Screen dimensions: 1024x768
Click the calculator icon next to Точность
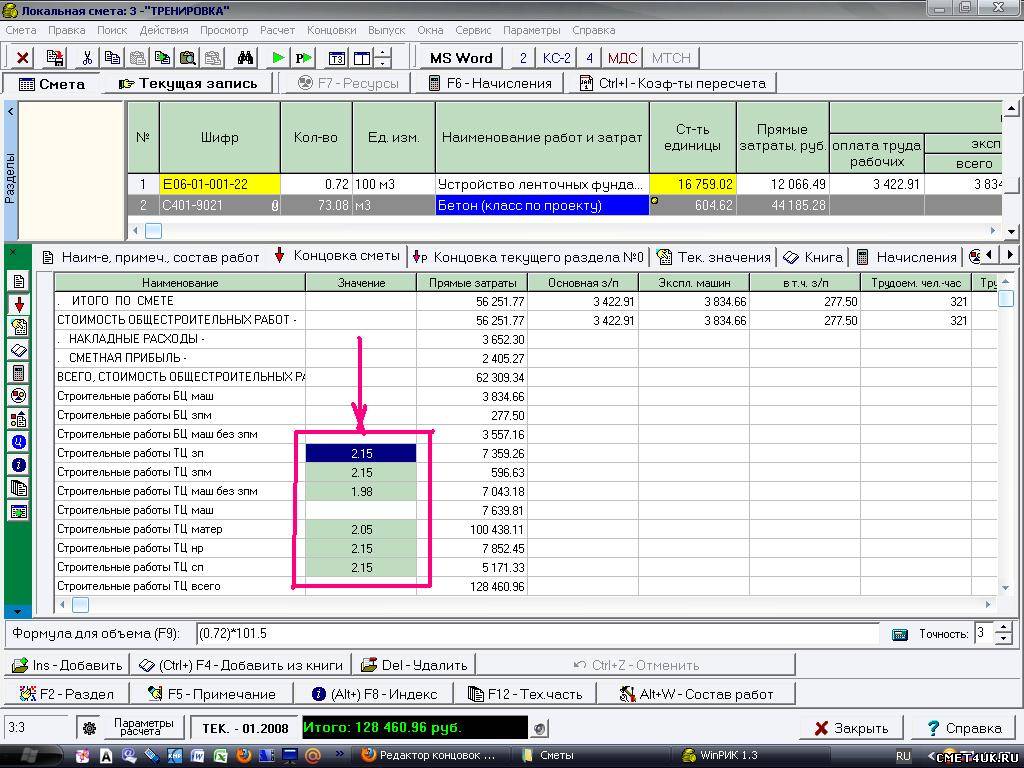[899, 634]
